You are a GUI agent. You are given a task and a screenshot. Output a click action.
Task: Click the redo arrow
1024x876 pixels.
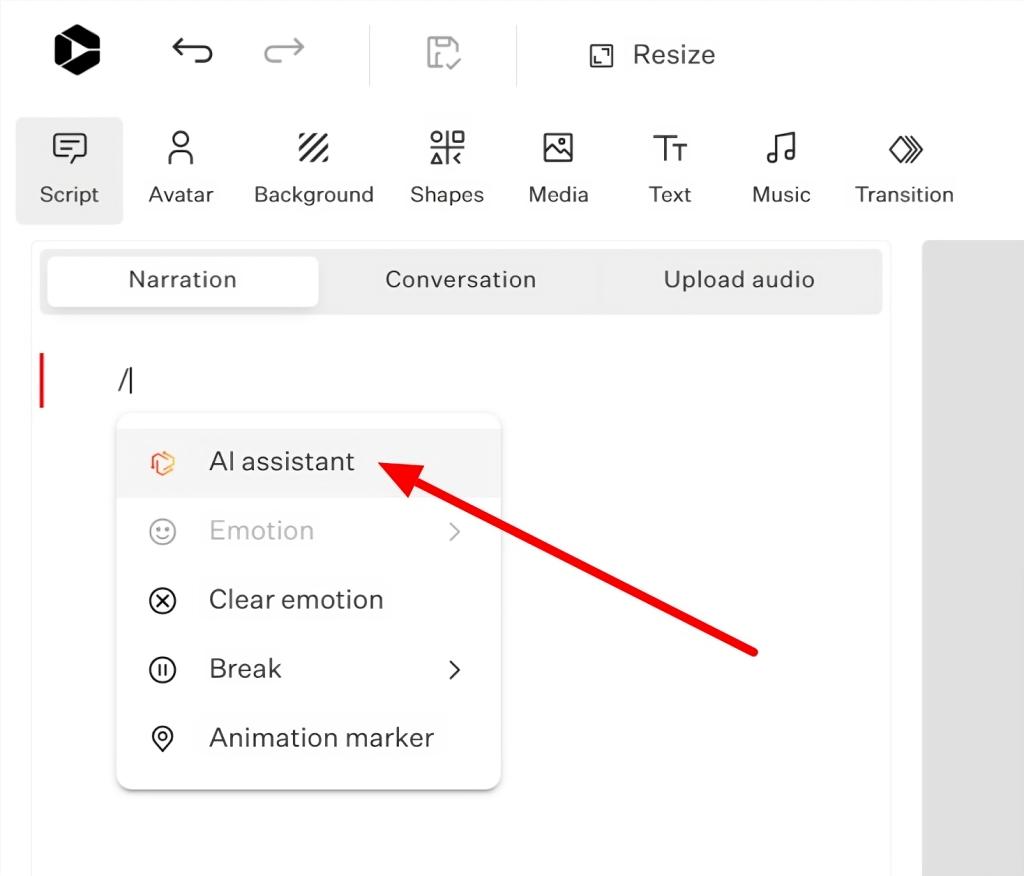284,50
